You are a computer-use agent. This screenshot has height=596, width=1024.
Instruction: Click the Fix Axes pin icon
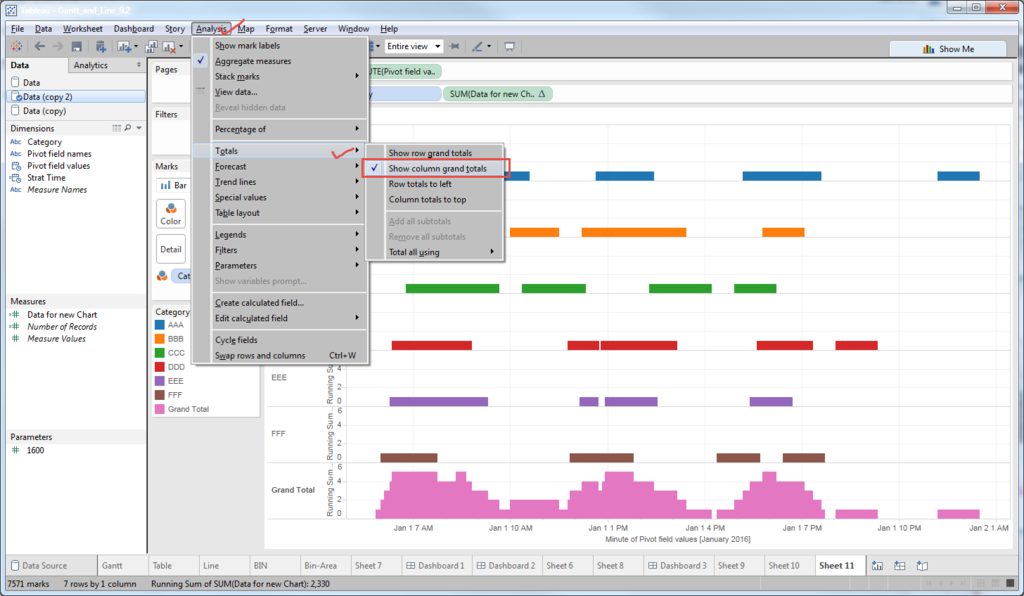[455, 46]
